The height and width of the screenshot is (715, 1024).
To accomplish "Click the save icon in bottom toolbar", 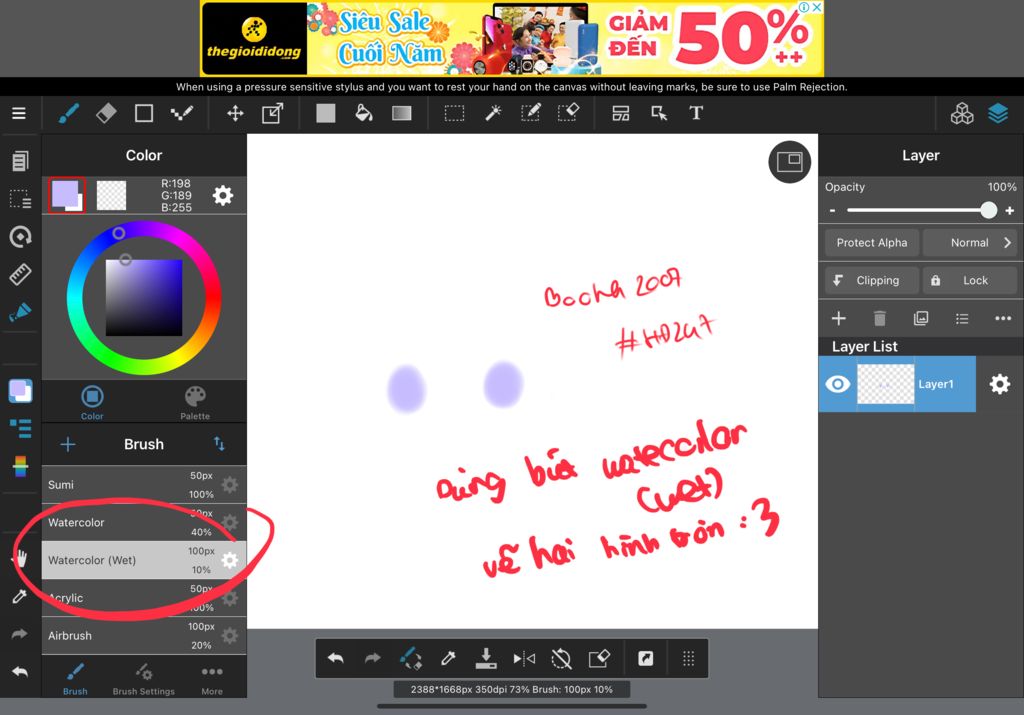I will click(x=486, y=658).
